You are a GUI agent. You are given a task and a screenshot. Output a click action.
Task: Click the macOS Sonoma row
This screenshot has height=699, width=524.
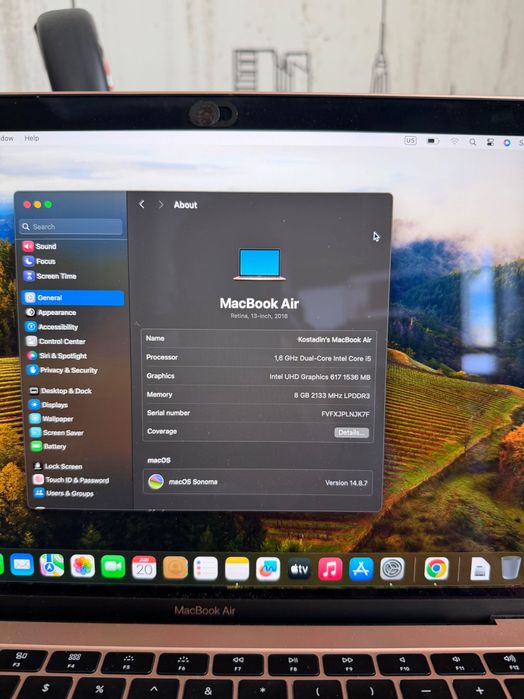click(x=258, y=482)
